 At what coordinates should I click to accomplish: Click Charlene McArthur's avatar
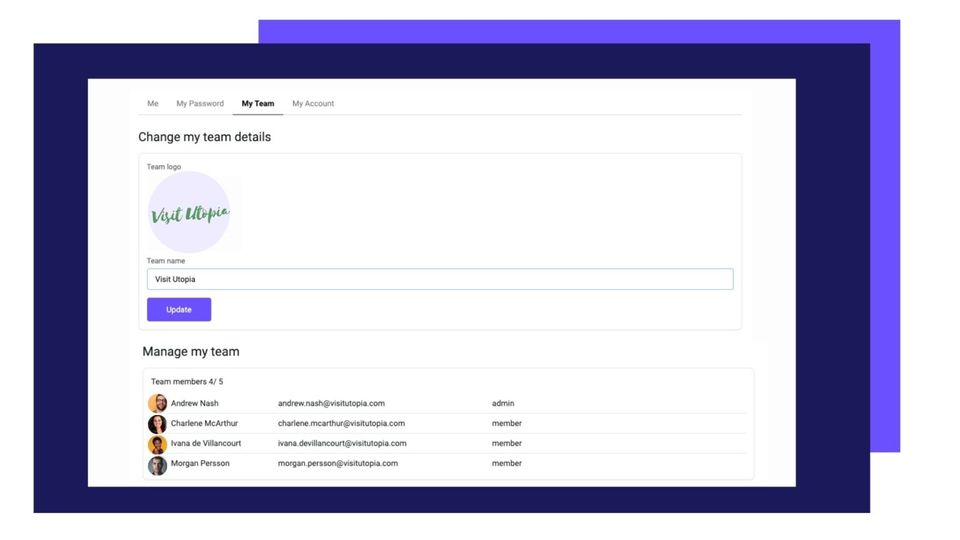[x=157, y=424]
